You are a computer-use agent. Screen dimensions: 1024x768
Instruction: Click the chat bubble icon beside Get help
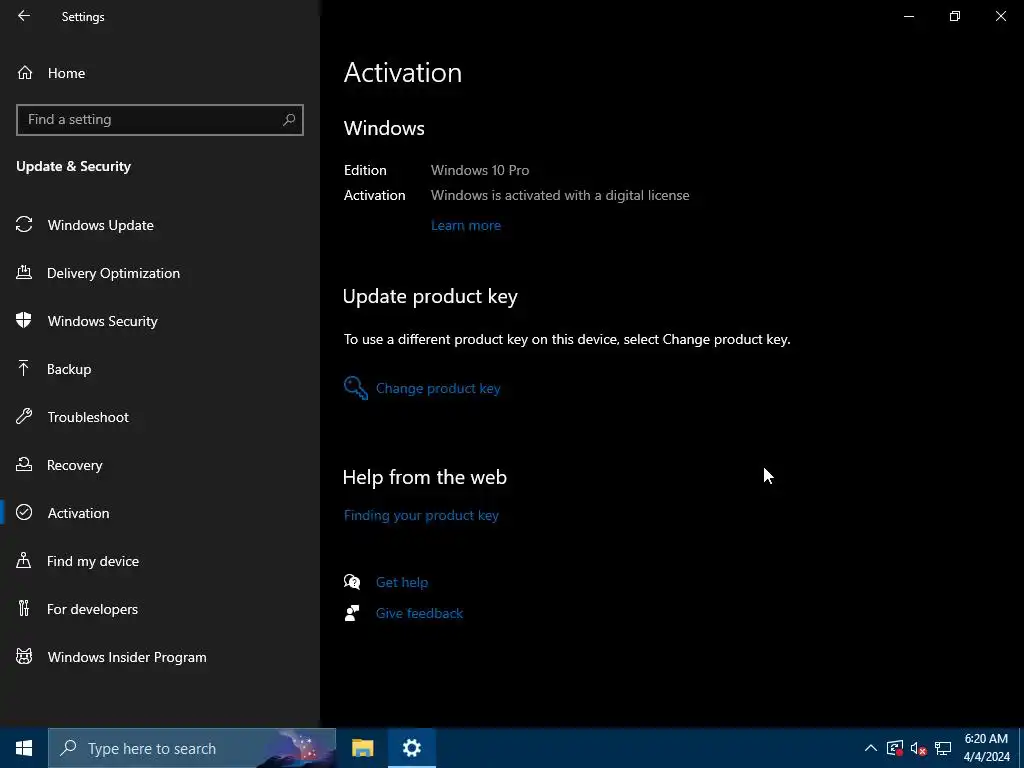352,582
